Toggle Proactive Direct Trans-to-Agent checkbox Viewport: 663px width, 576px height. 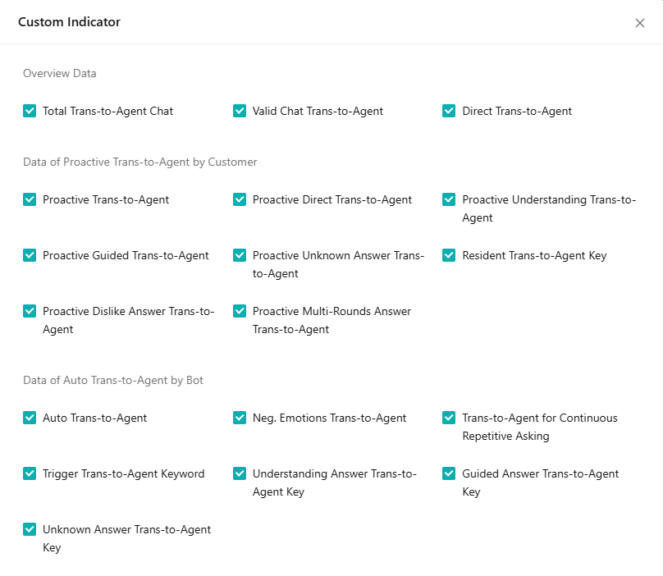click(x=239, y=200)
